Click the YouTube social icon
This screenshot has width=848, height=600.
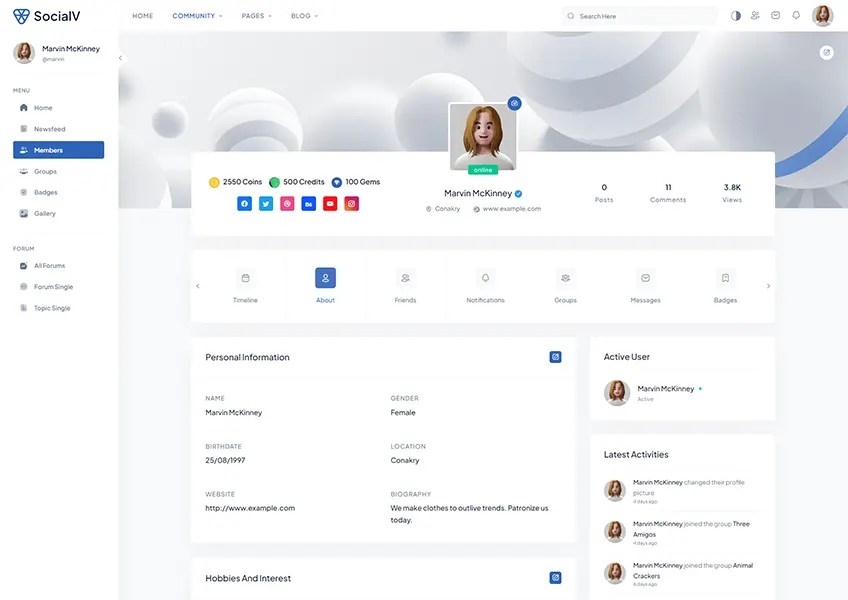tap(330, 203)
